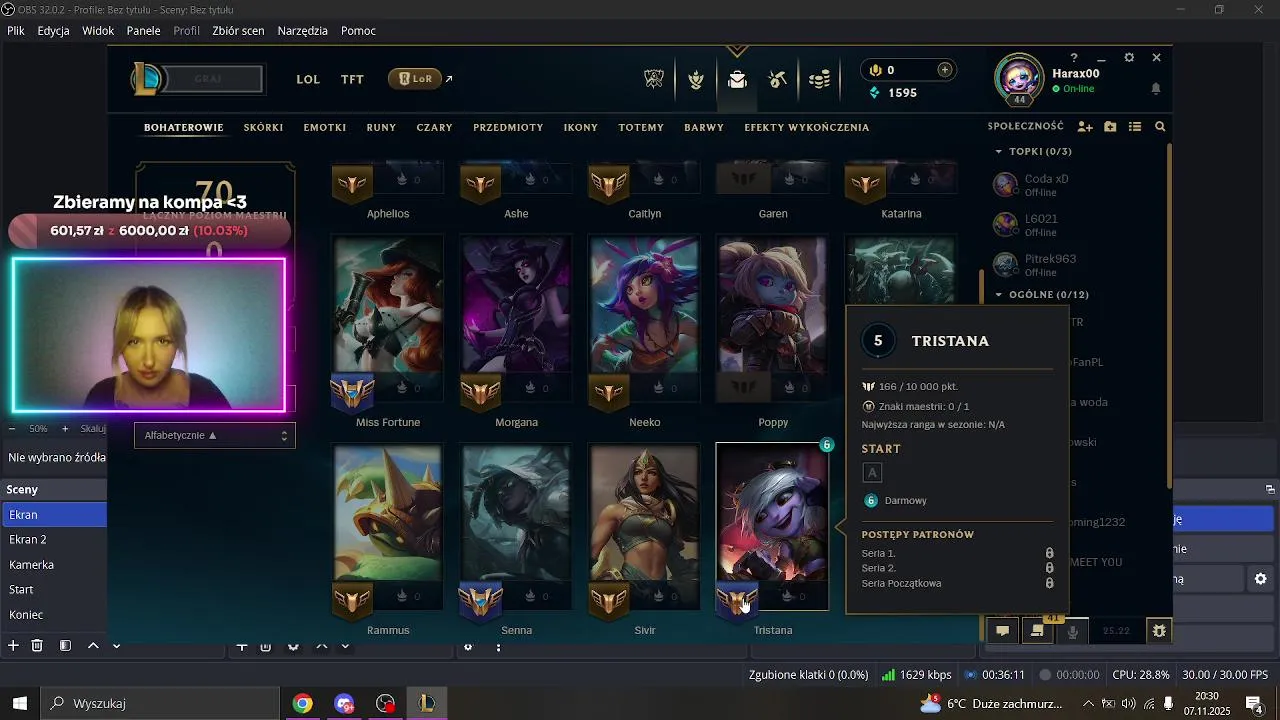
Task: Open the Alfabetycznie sort dropdown
Action: click(215, 435)
